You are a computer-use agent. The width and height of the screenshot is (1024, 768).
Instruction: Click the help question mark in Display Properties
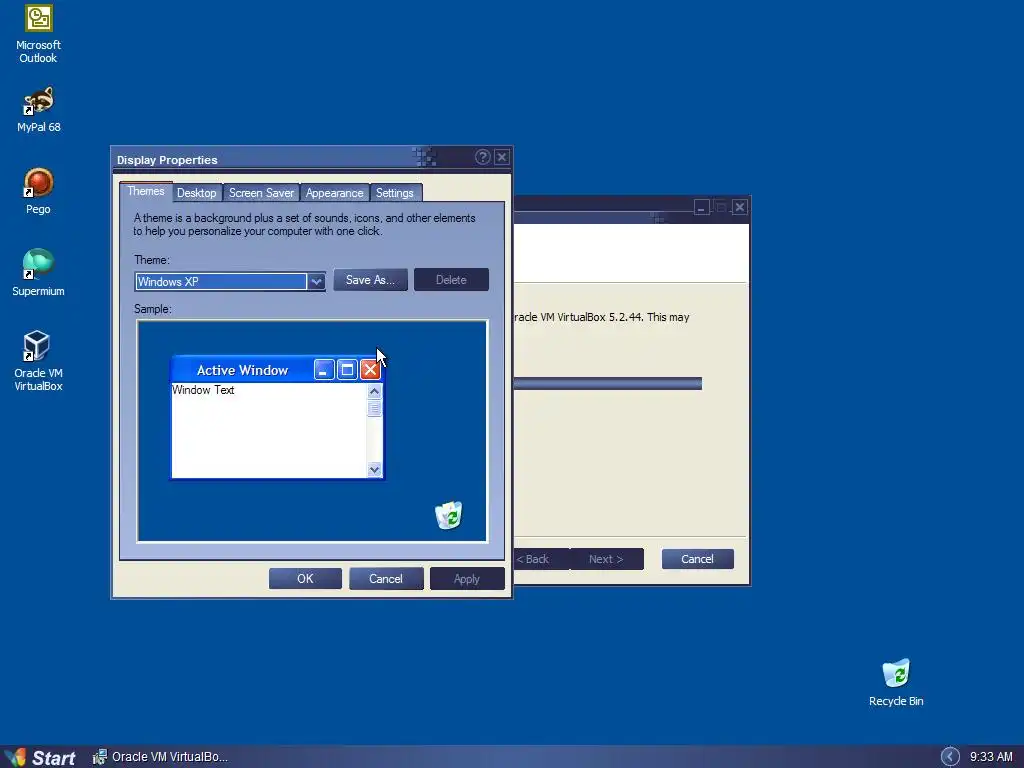click(x=483, y=157)
